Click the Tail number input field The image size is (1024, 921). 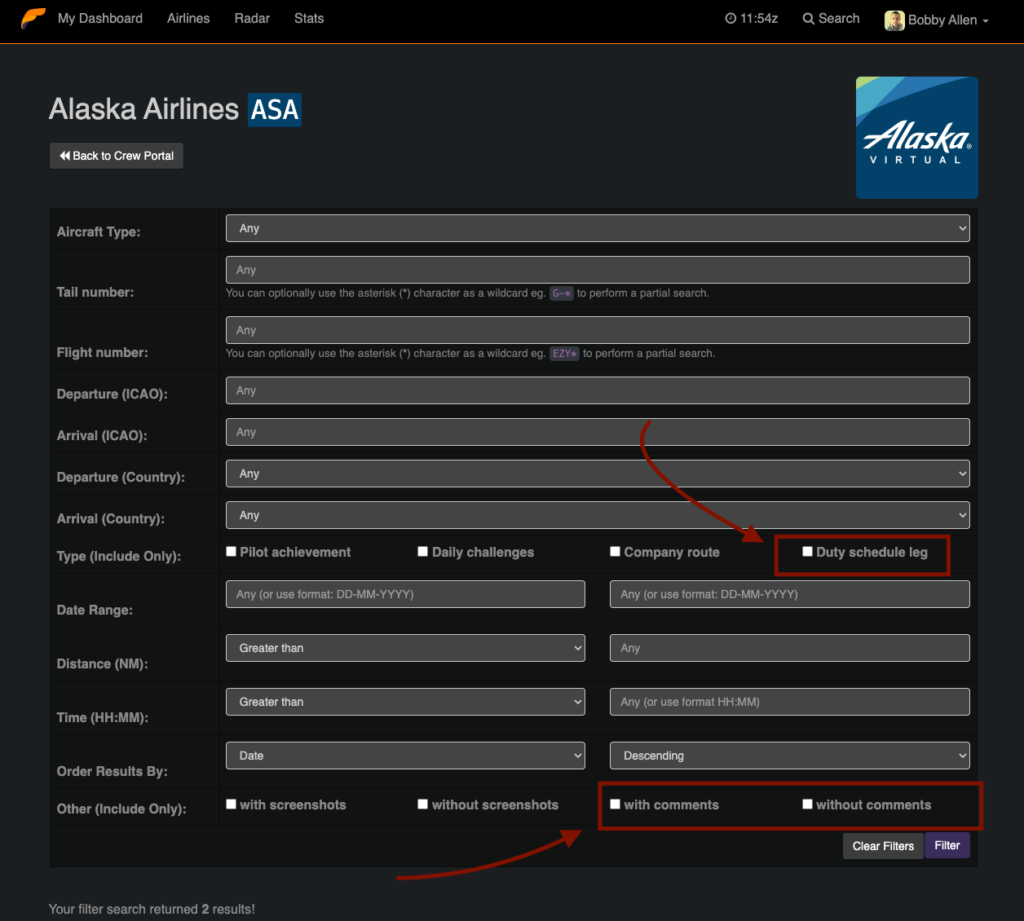click(598, 270)
